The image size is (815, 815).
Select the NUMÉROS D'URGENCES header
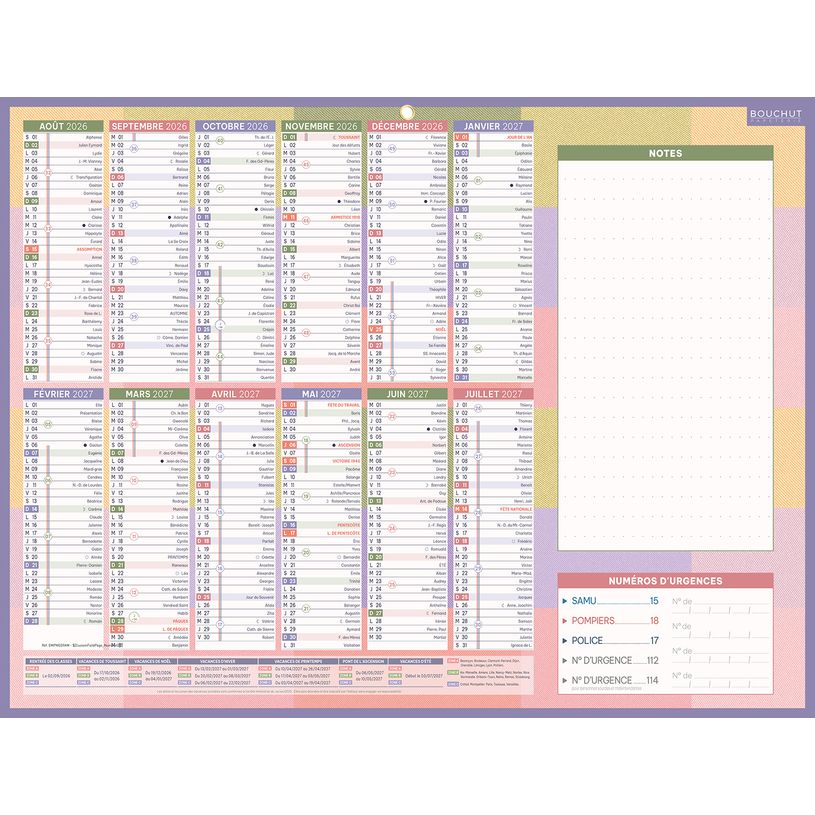(665, 581)
